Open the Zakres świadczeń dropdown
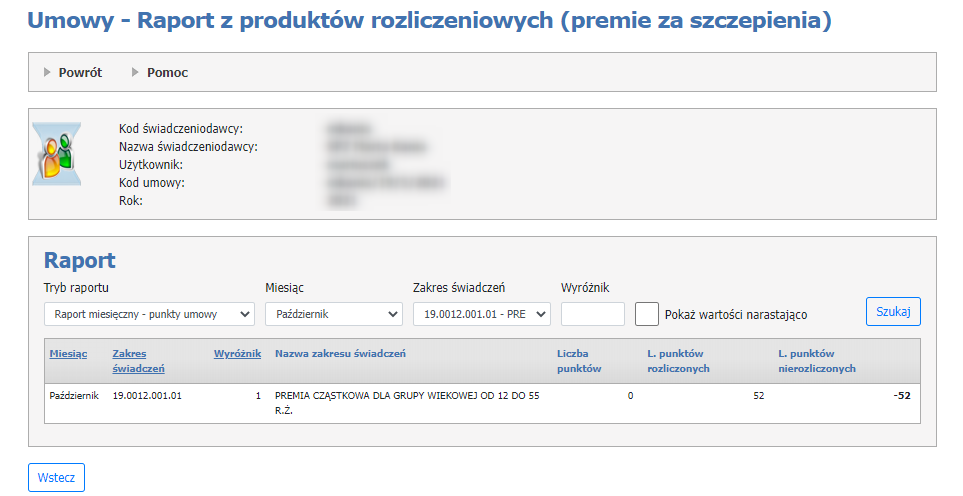The width and height of the screenshot is (963, 496). [x=481, y=314]
